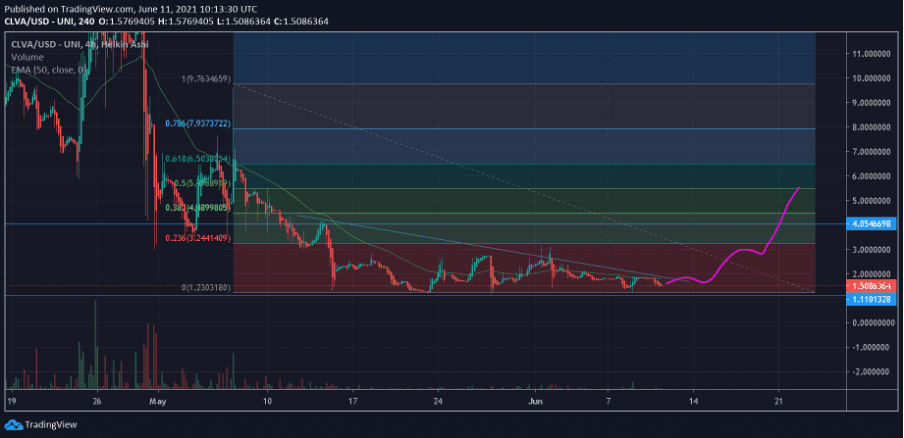The height and width of the screenshot is (438, 904).
Task: Click the 21 date on the time axis
Action: tap(779, 399)
